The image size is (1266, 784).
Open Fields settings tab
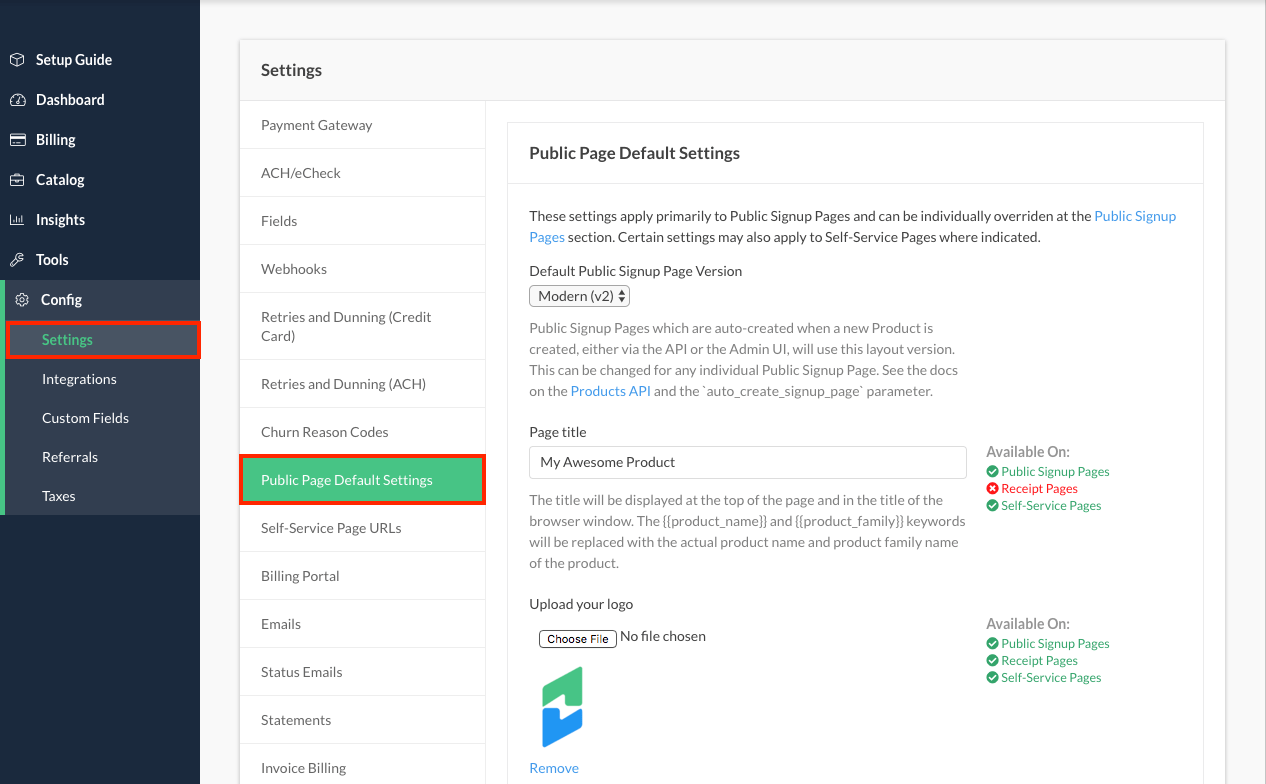[x=362, y=221]
